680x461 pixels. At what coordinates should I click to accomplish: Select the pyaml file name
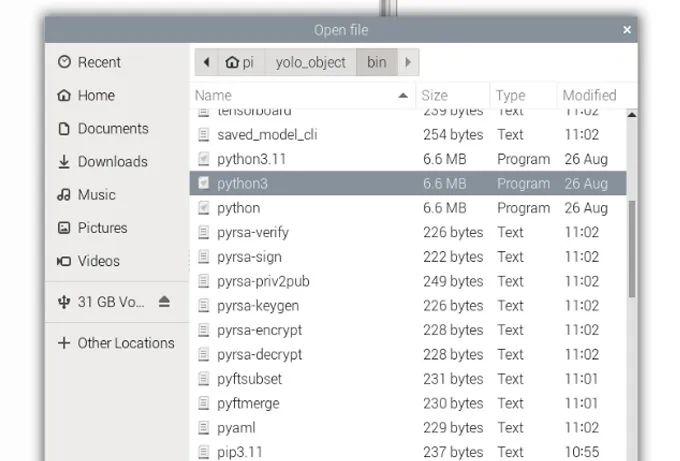pos(236,428)
